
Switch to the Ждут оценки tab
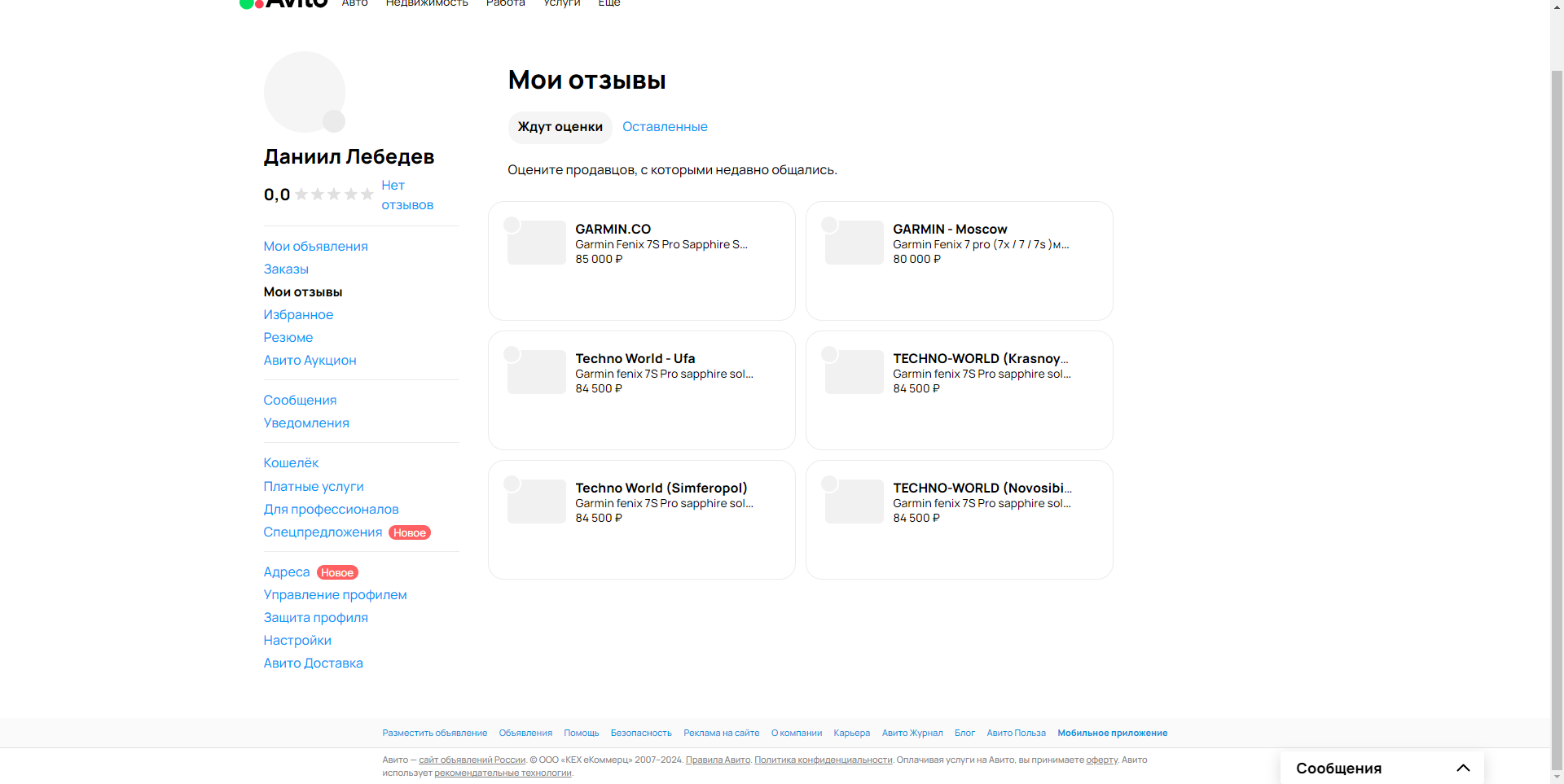(560, 127)
